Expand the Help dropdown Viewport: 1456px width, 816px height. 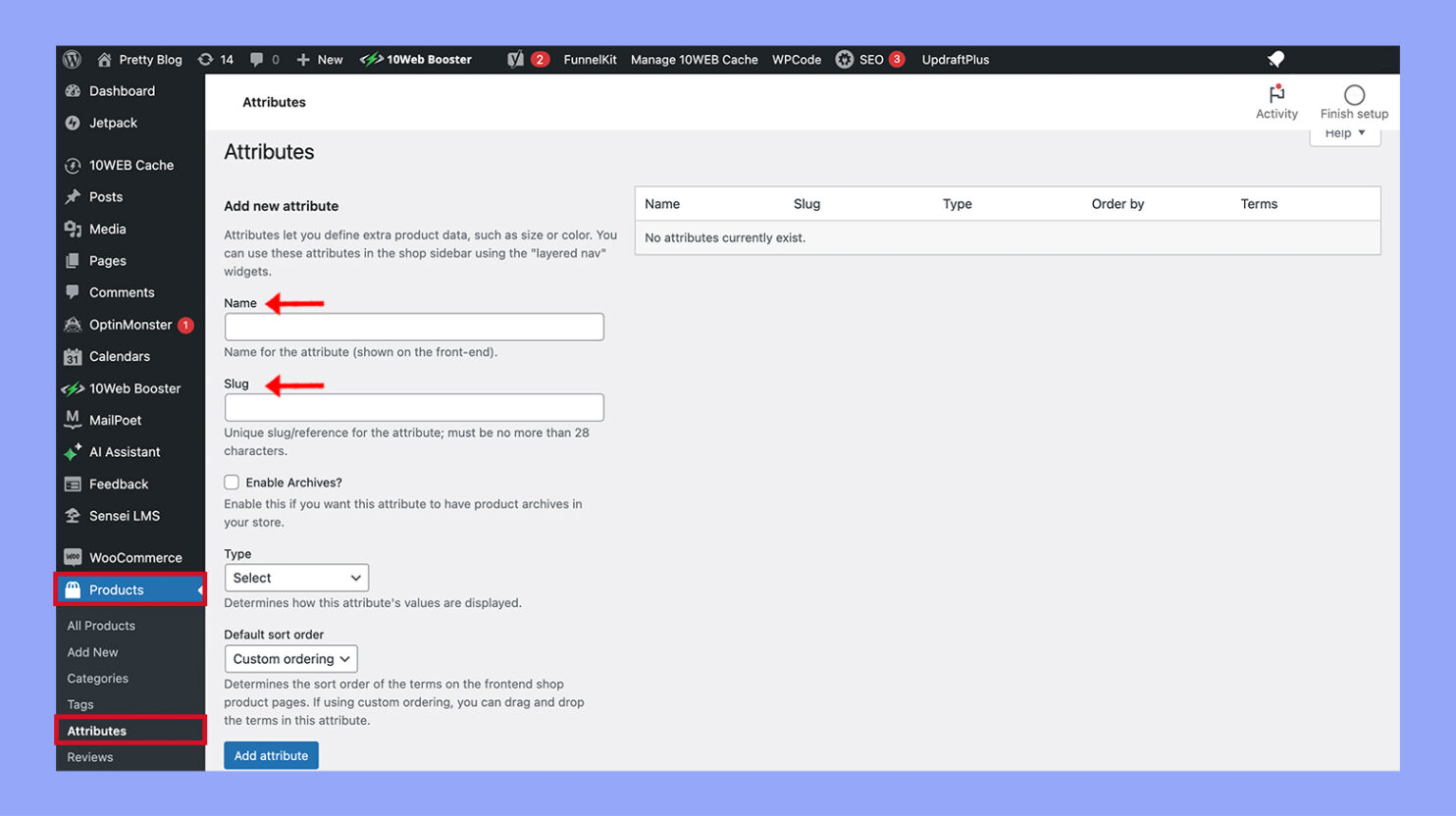[1343, 133]
